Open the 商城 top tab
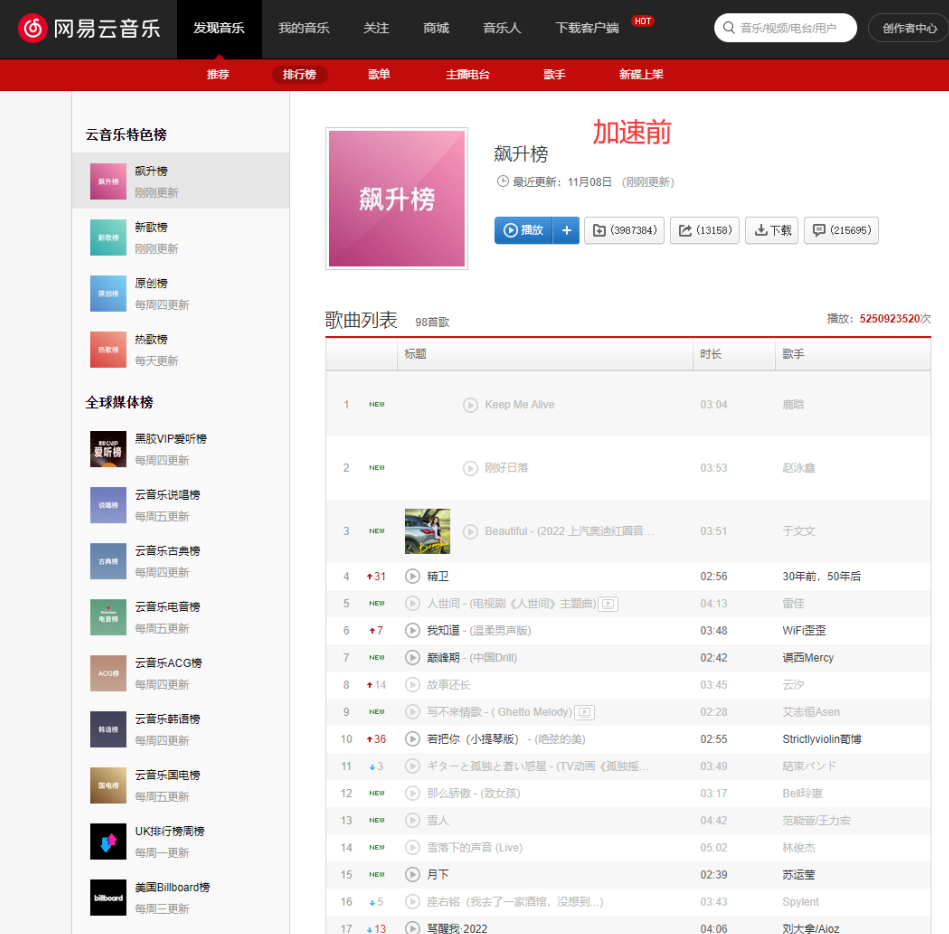Image resolution: width=949 pixels, height=934 pixels. coord(436,28)
